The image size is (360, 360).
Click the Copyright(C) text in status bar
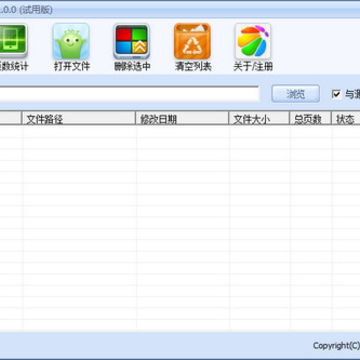[x=336, y=346]
